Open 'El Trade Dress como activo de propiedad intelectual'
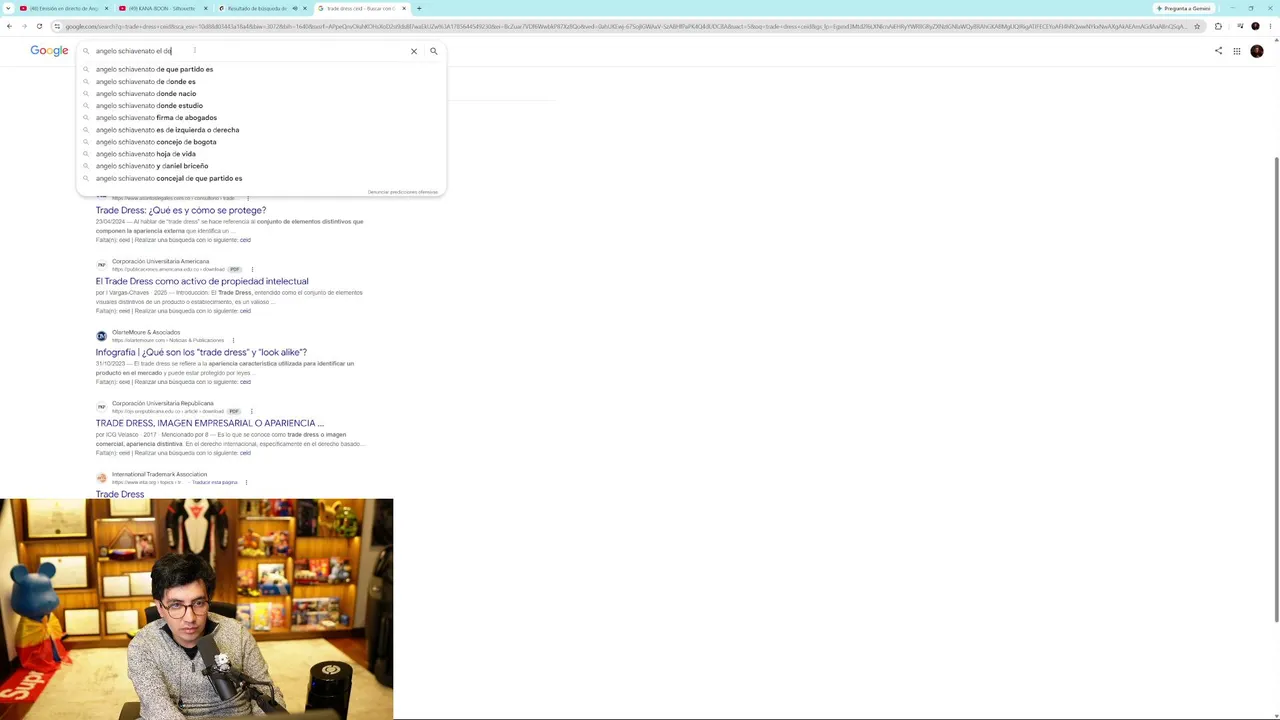1280x720 pixels. (202, 282)
